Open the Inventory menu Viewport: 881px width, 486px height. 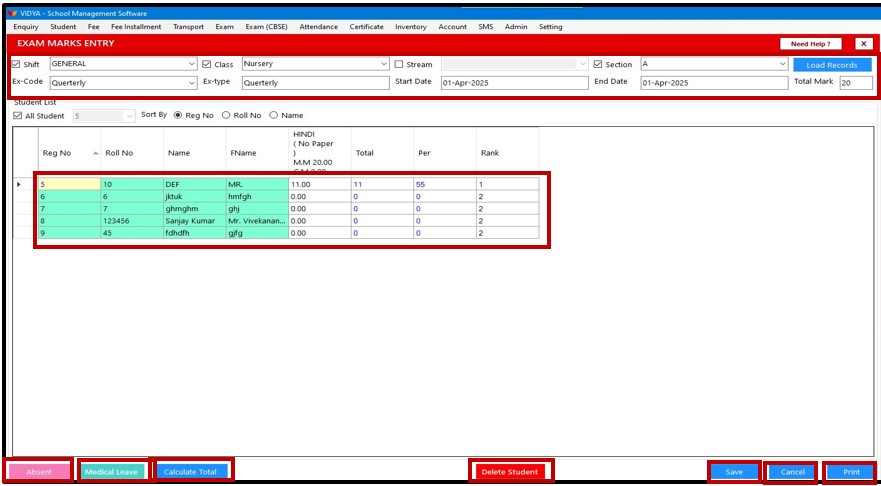coord(411,27)
